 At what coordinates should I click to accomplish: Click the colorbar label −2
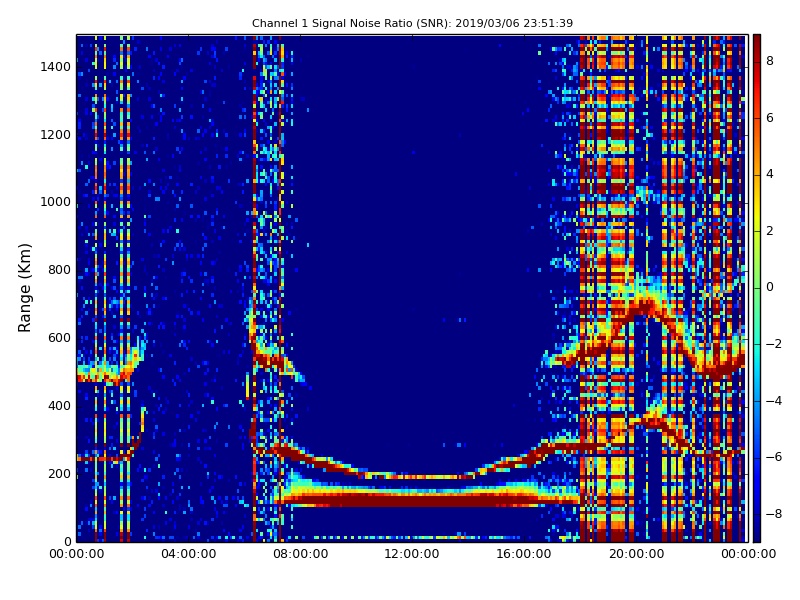tap(773, 344)
